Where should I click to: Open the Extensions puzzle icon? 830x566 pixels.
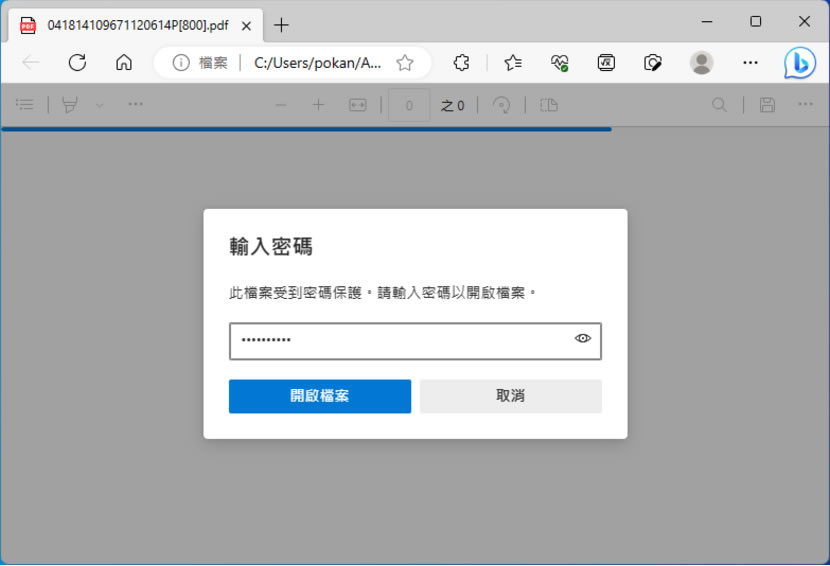tap(461, 63)
